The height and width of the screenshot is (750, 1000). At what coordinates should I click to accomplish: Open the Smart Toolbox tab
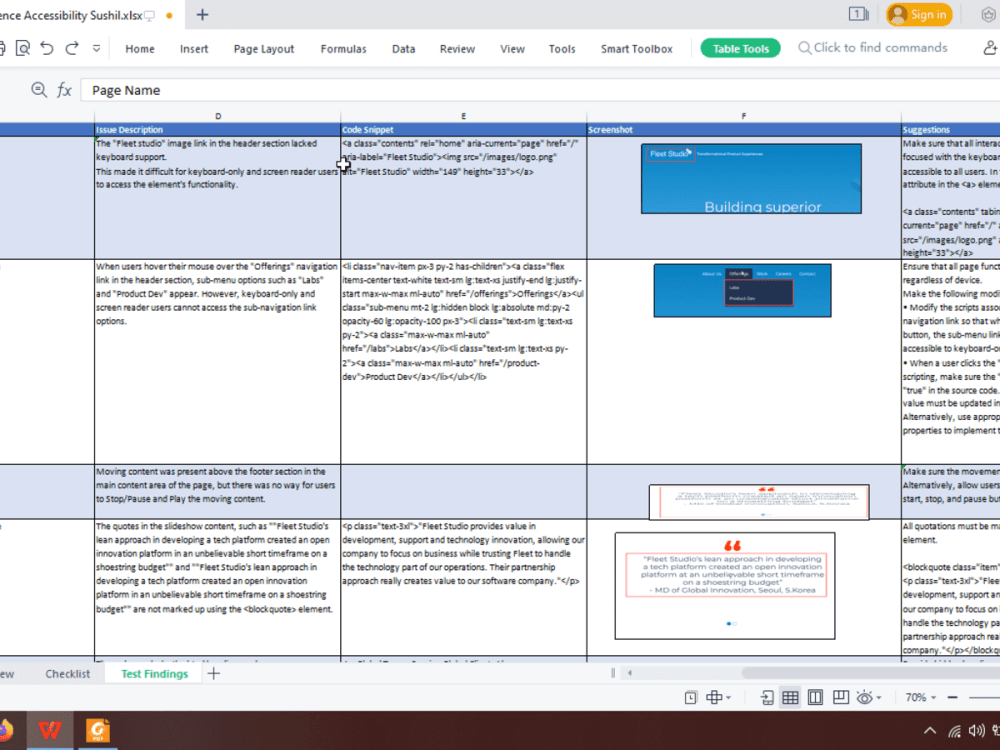click(636, 49)
